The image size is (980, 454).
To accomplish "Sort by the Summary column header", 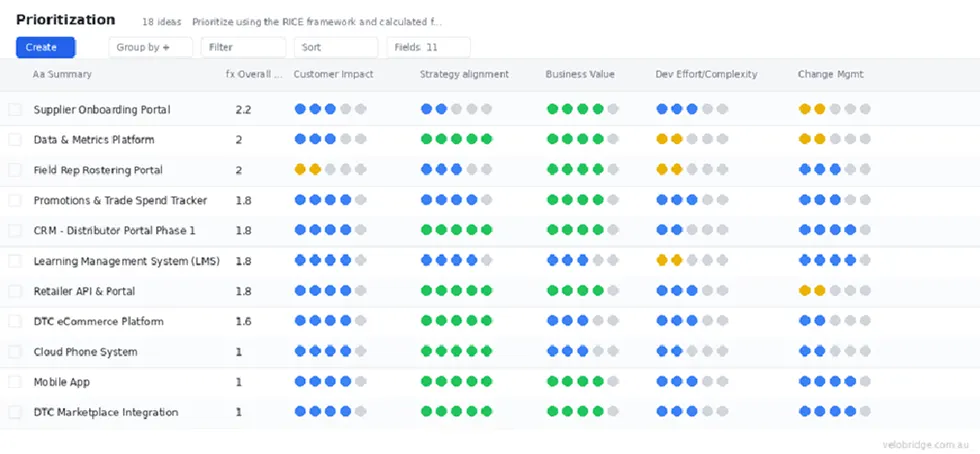I will [62, 74].
